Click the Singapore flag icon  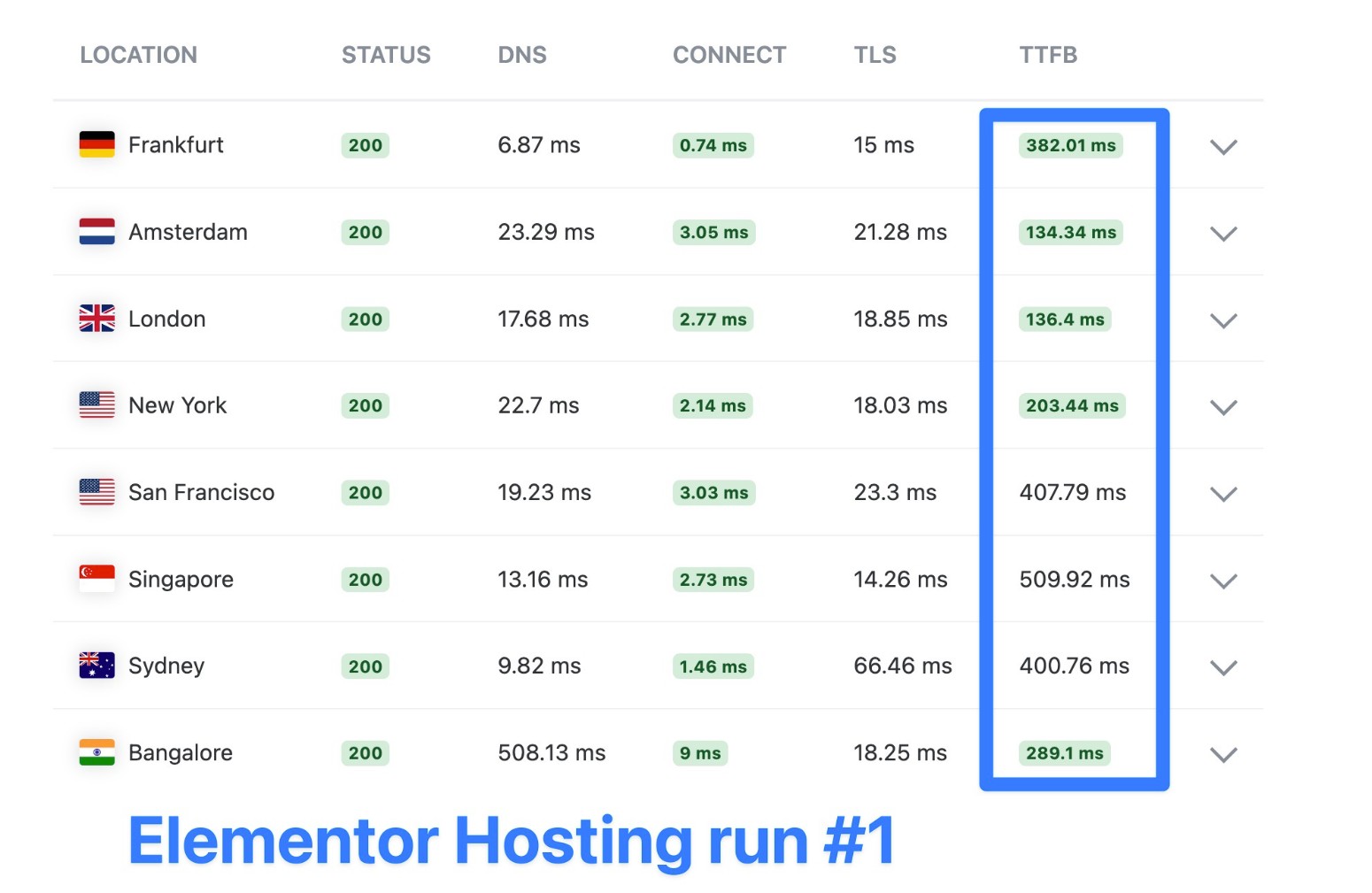coord(96,578)
